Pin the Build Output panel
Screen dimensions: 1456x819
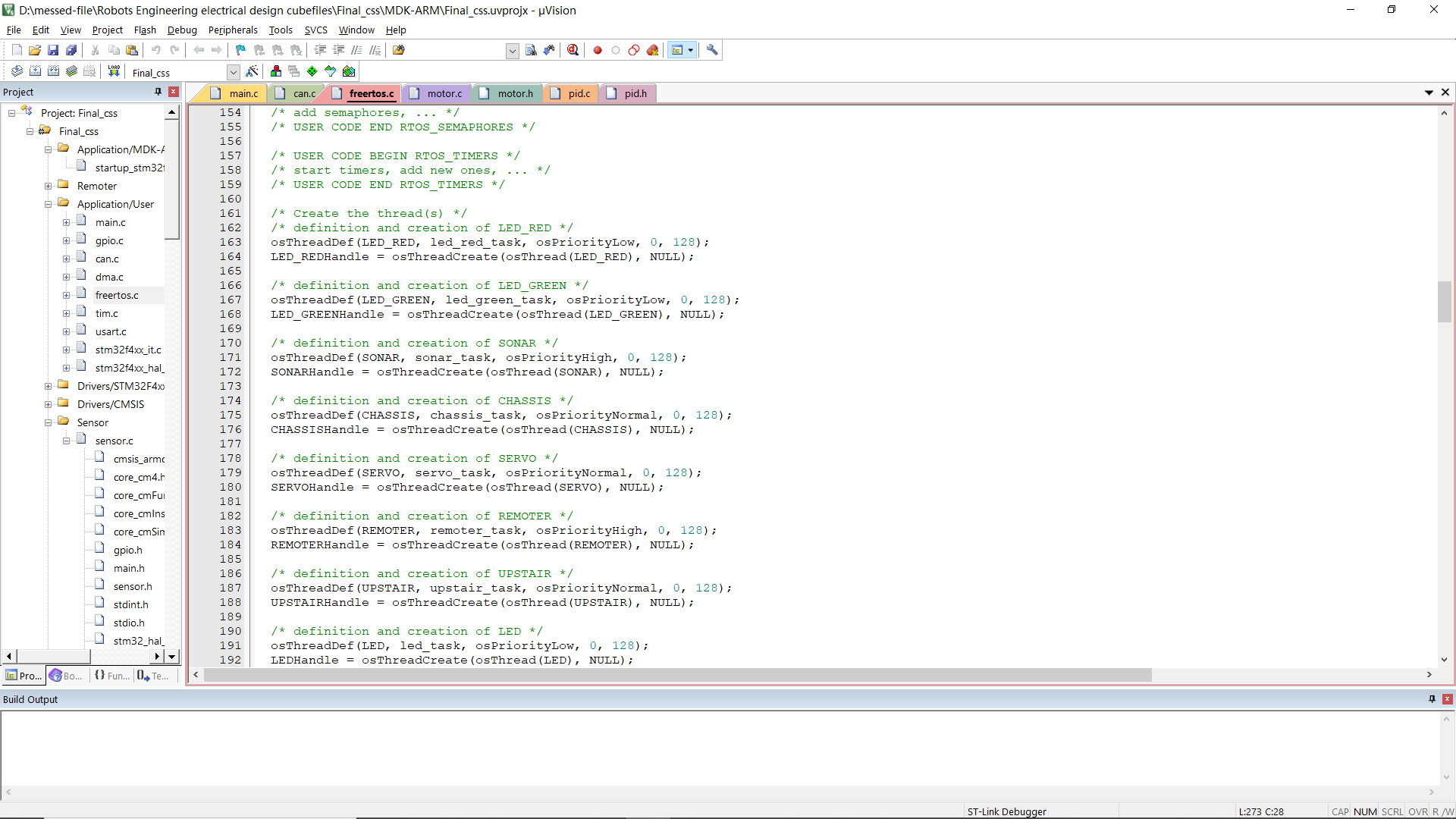tap(1432, 699)
